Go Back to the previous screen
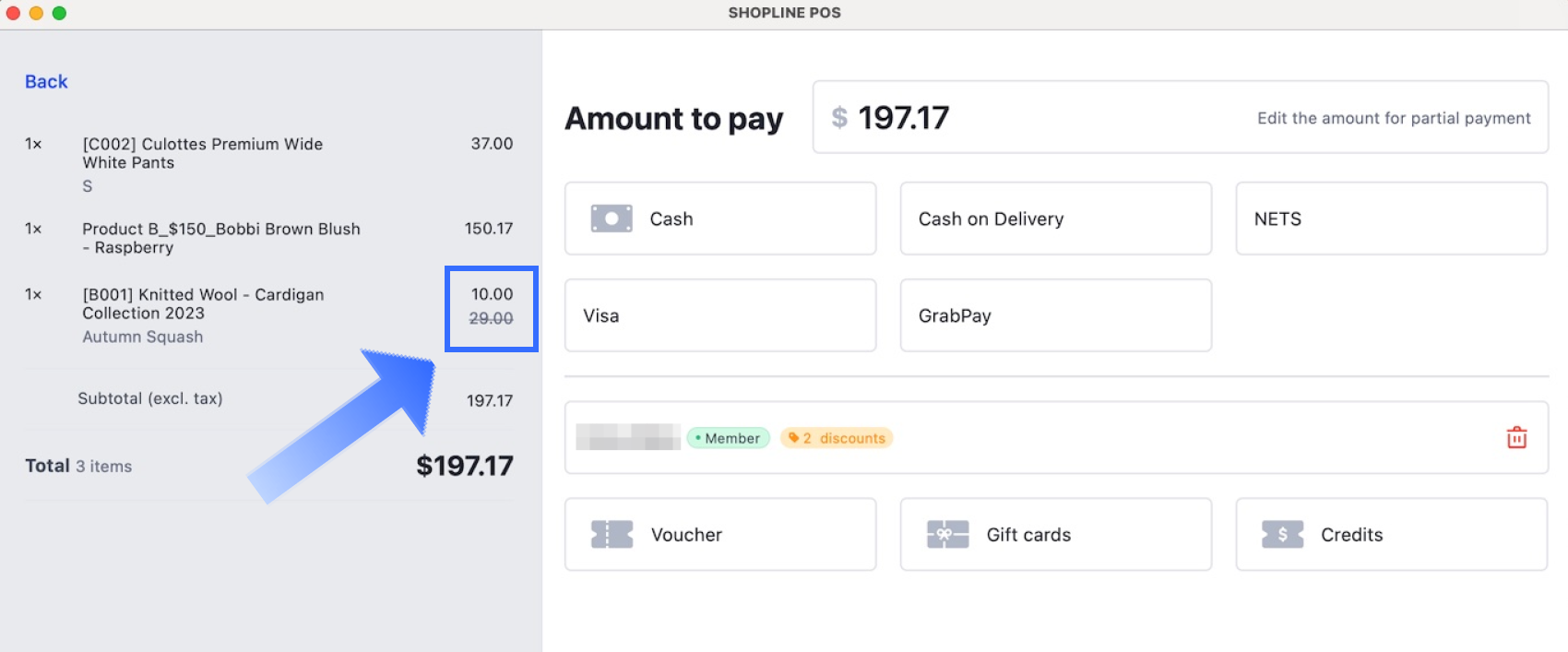1568x652 pixels. pos(46,82)
